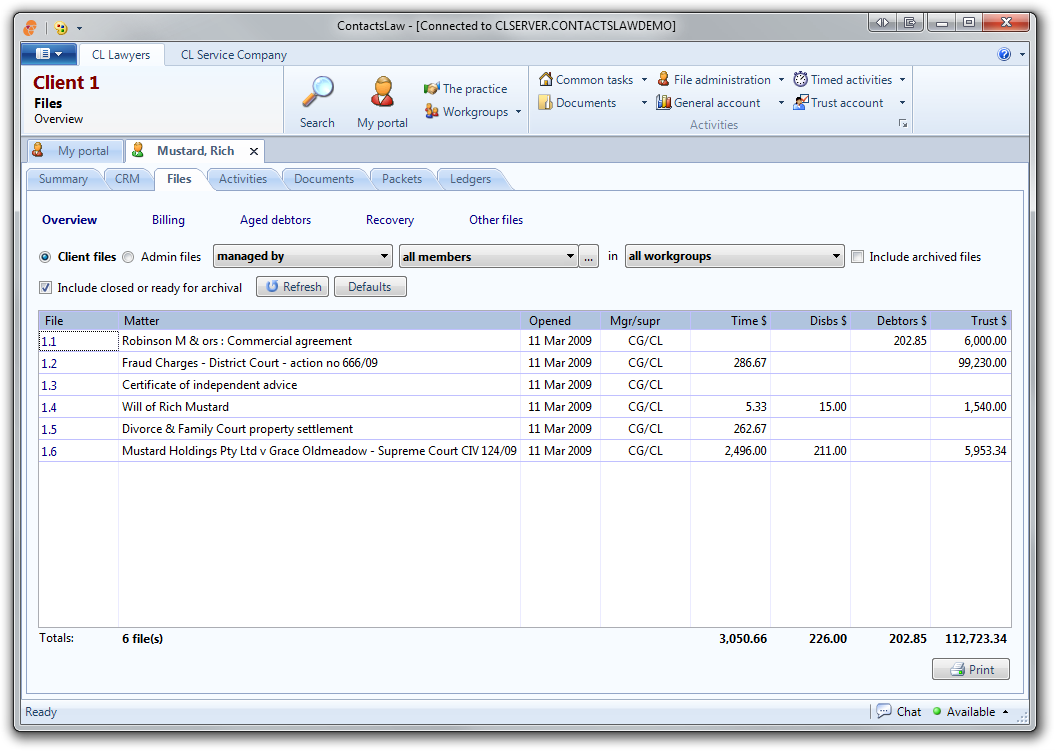The image size is (1055, 751).
Task: Click the Common tasks house icon
Action: click(546, 79)
